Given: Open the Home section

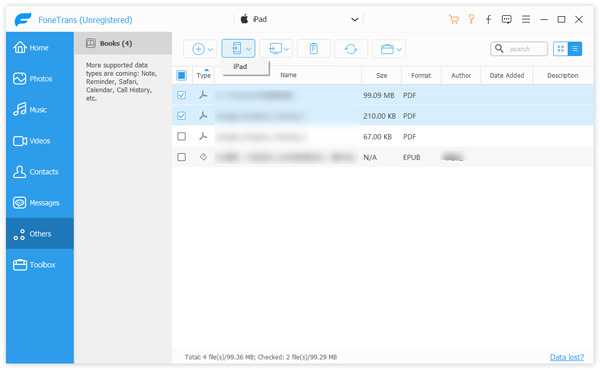Looking at the screenshot, I should (x=39, y=48).
